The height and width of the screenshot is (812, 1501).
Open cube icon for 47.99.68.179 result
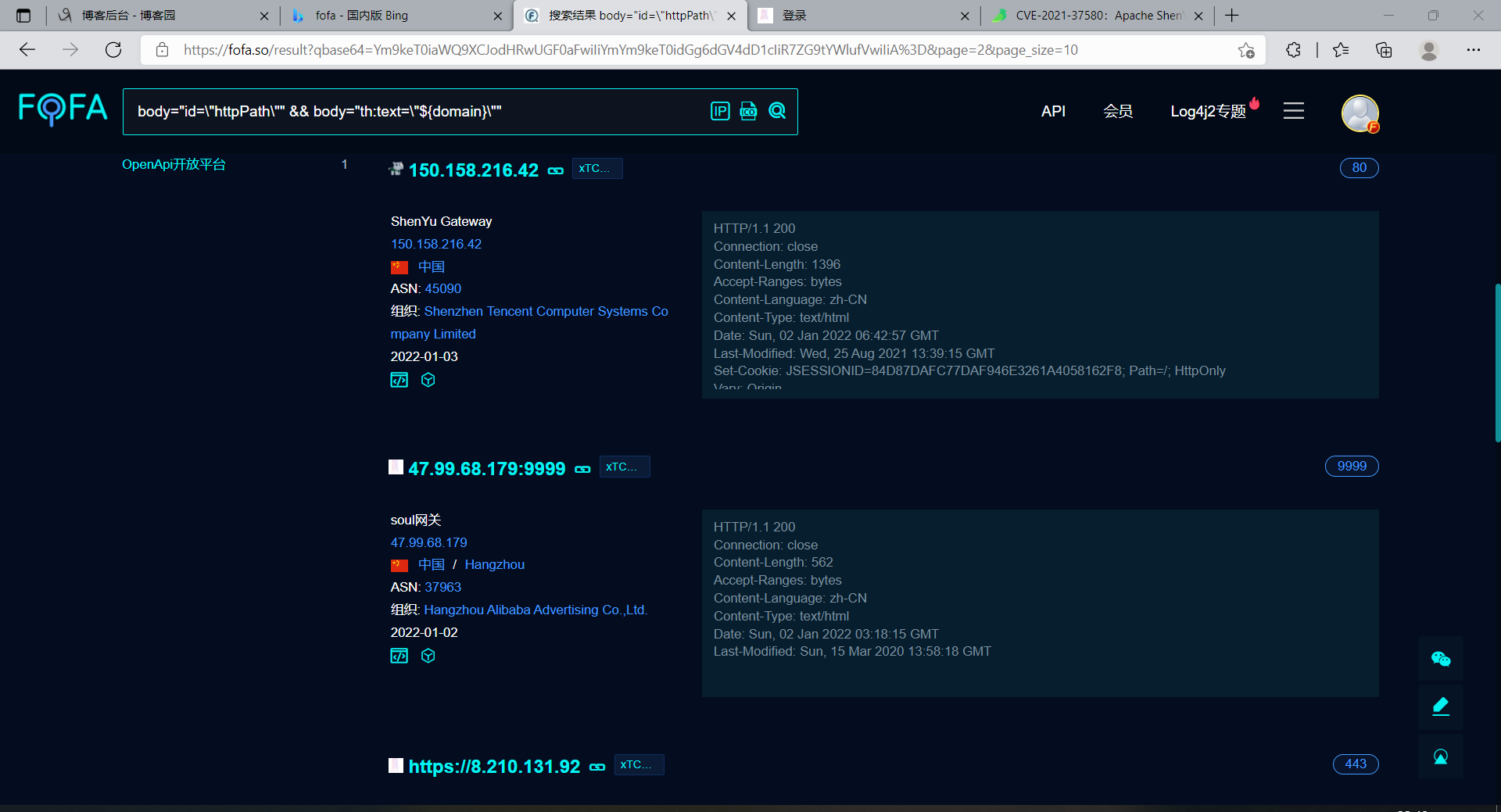tap(428, 656)
